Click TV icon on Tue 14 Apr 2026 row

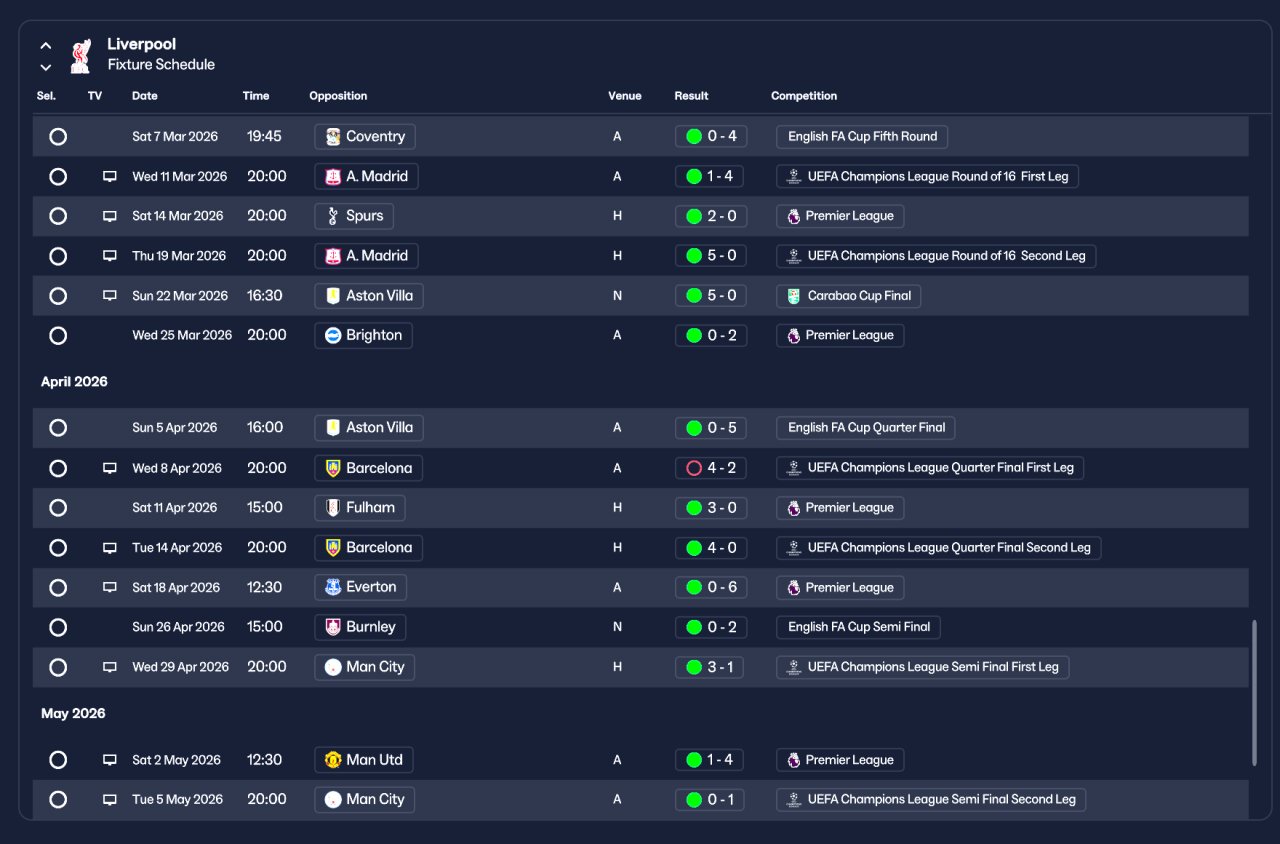click(110, 548)
